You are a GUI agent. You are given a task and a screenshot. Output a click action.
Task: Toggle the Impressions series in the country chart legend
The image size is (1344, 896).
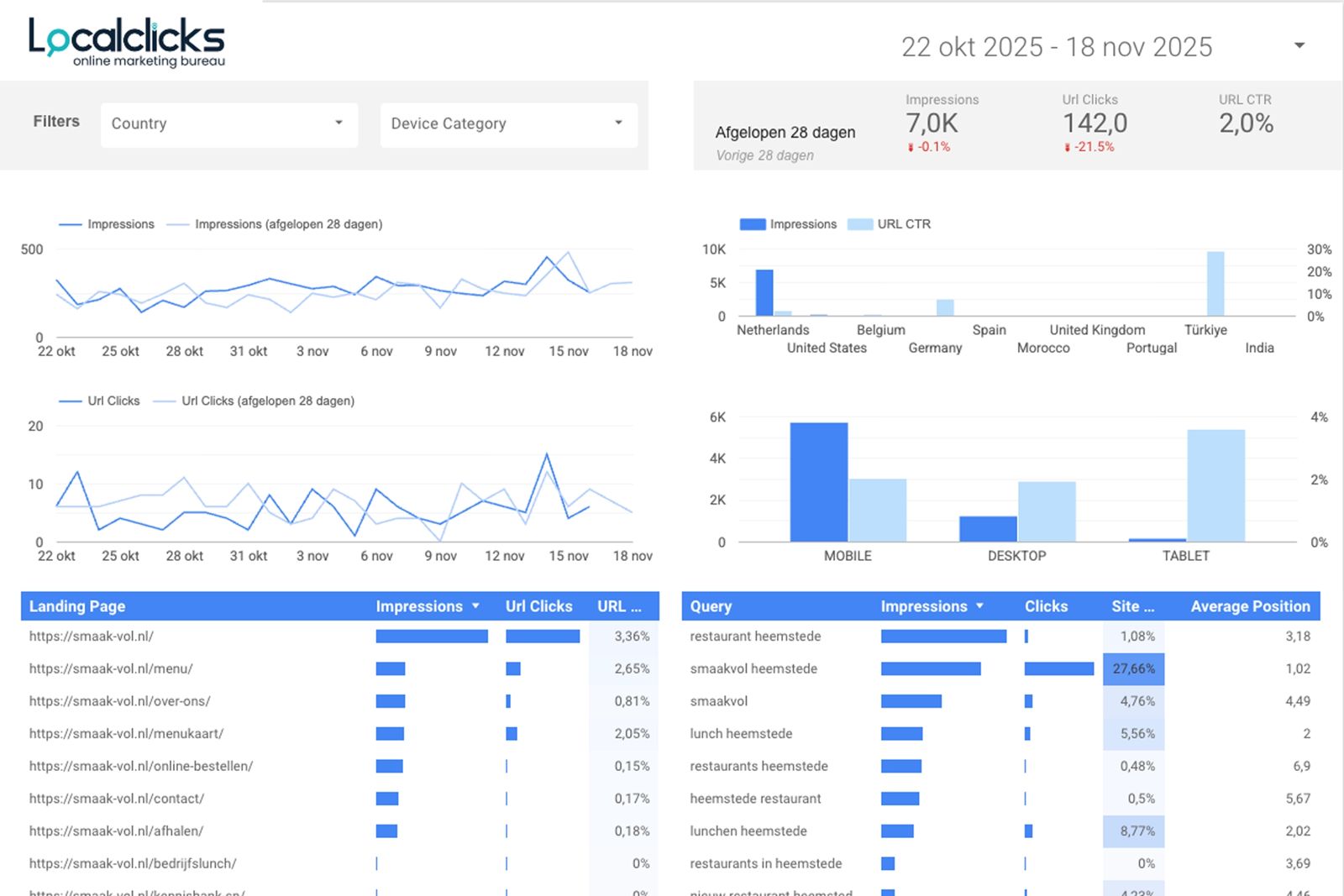788,224
